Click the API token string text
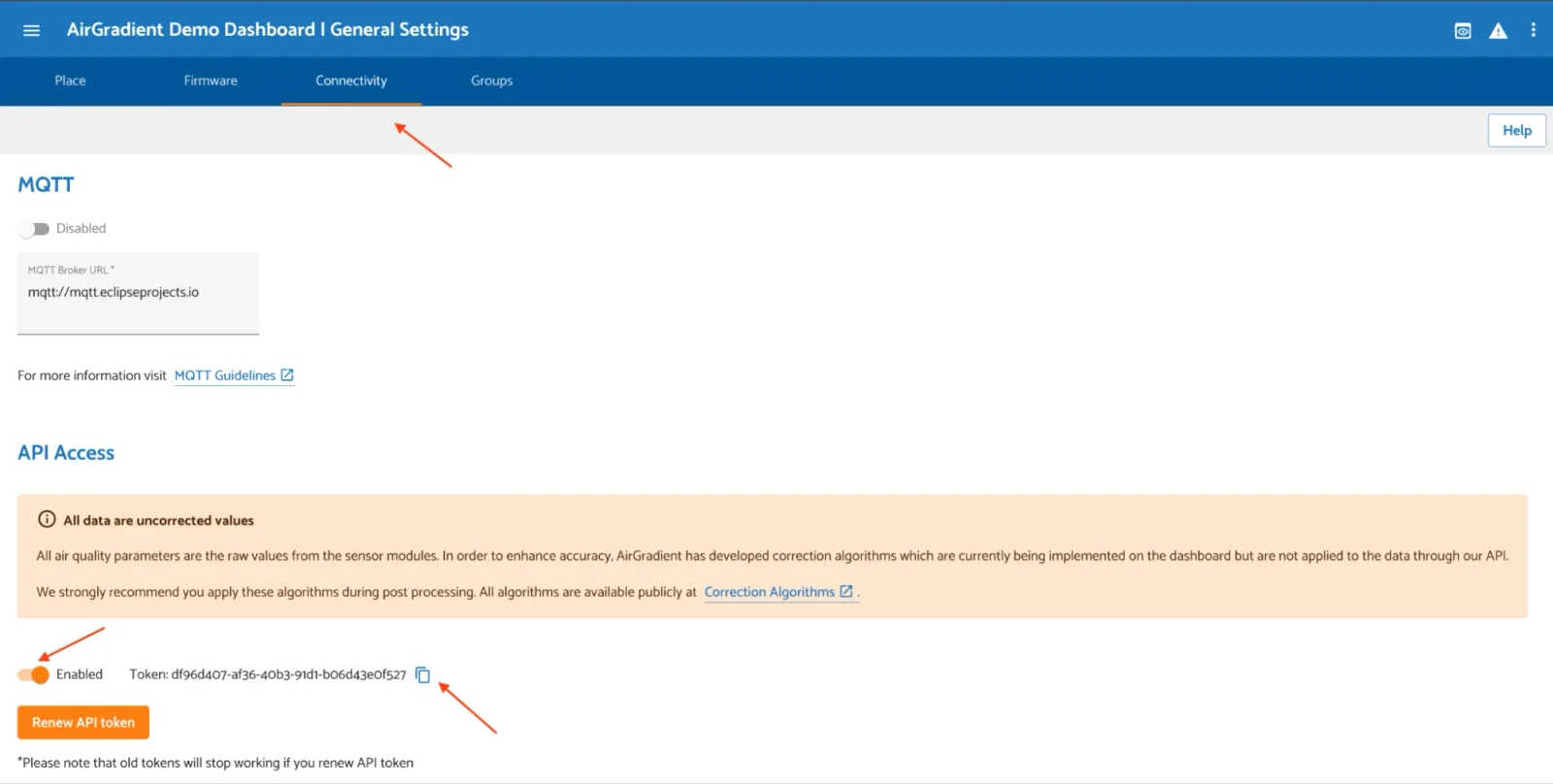The height and width of the screenshot is (784, 1553). pyautogui.click(x=288, y=675)
